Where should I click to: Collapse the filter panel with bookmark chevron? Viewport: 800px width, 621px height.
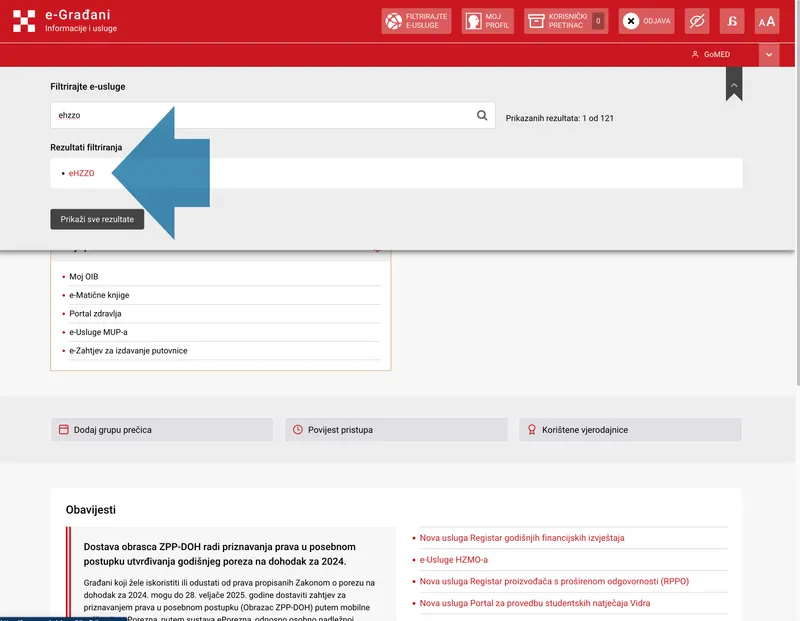[x=734, y=85]
